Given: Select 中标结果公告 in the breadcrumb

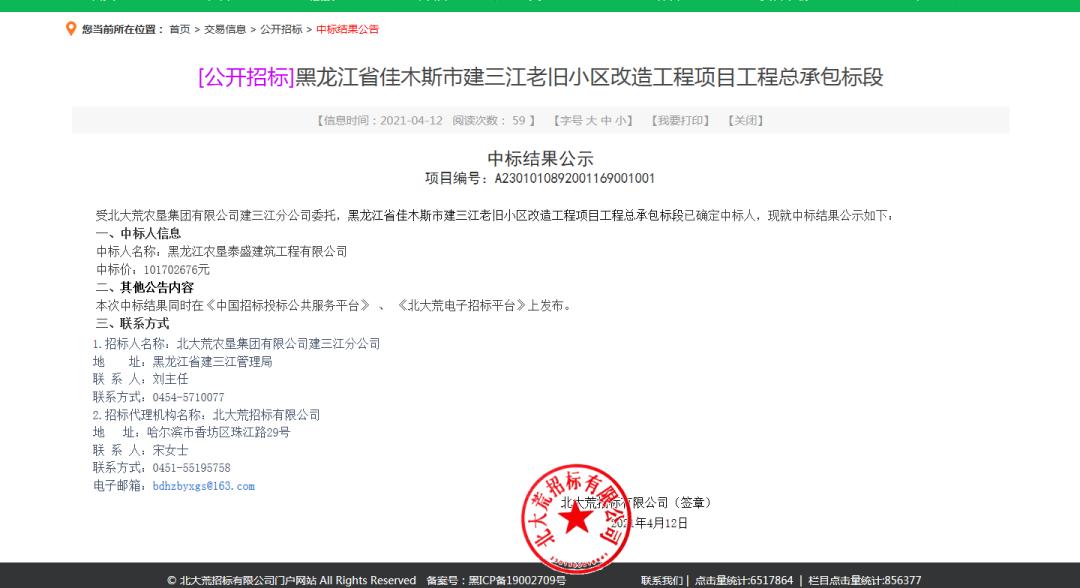Looking at the screenshot, I should (347, 30).
